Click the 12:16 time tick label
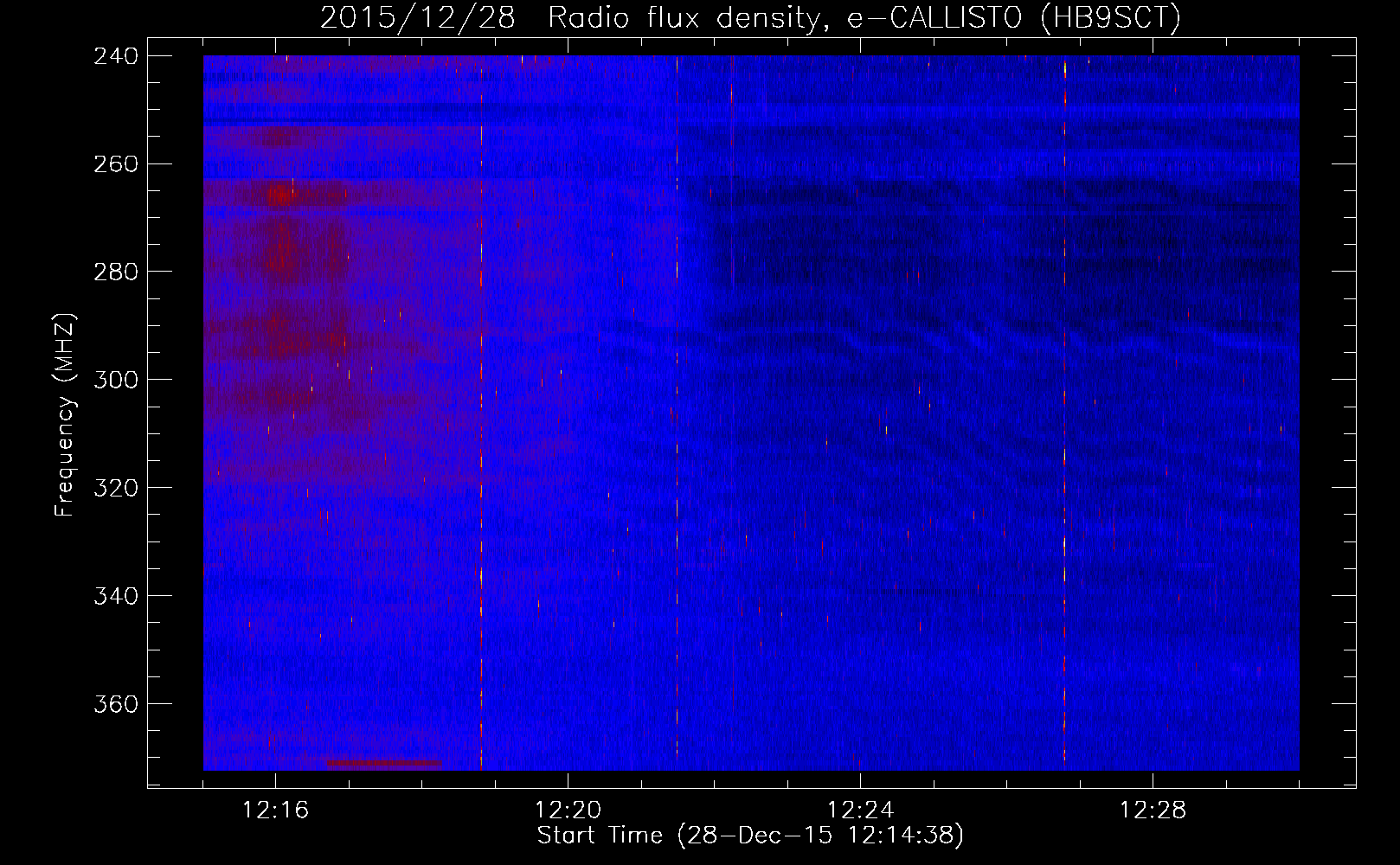The width and height of the screenshot is (1400, 865). tap(275, 811)
